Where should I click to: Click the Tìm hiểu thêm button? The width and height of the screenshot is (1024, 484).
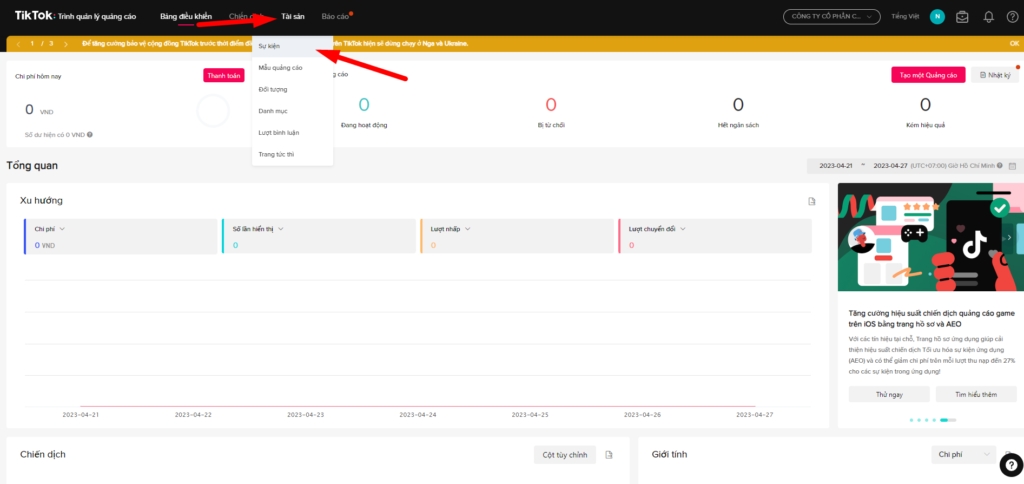(x=974, y=394)
